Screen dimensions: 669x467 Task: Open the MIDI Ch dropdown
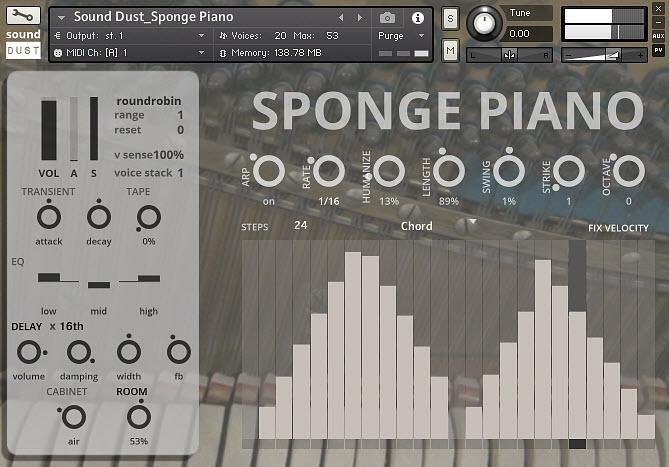pyautogui.click(x=130, y=53)
